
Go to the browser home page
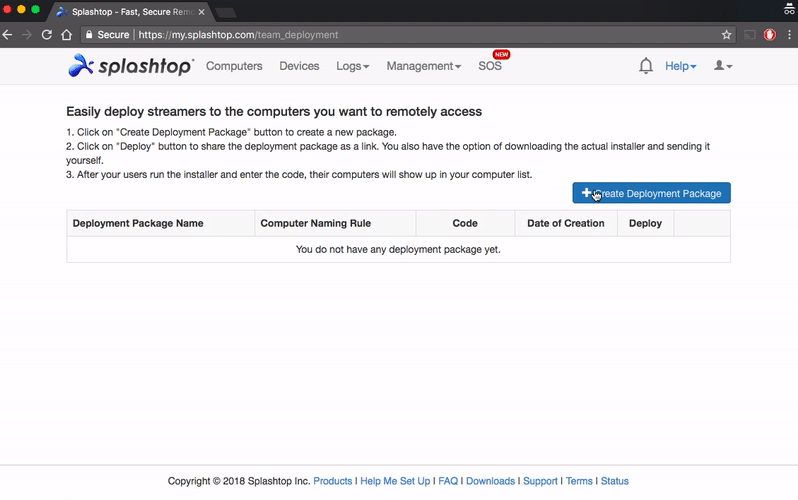point(66,34)
